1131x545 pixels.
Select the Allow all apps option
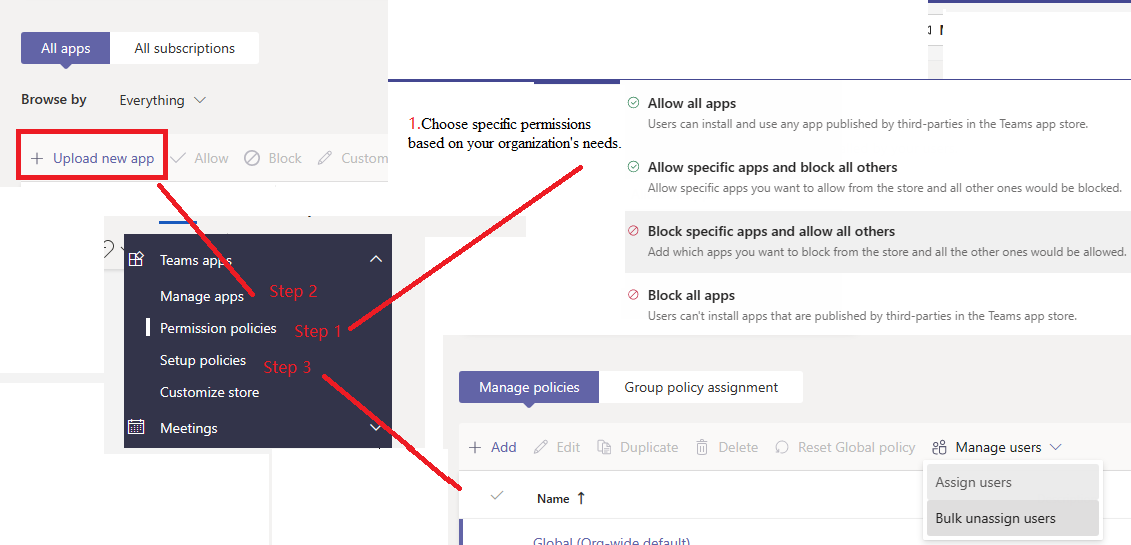click(866, 113)
